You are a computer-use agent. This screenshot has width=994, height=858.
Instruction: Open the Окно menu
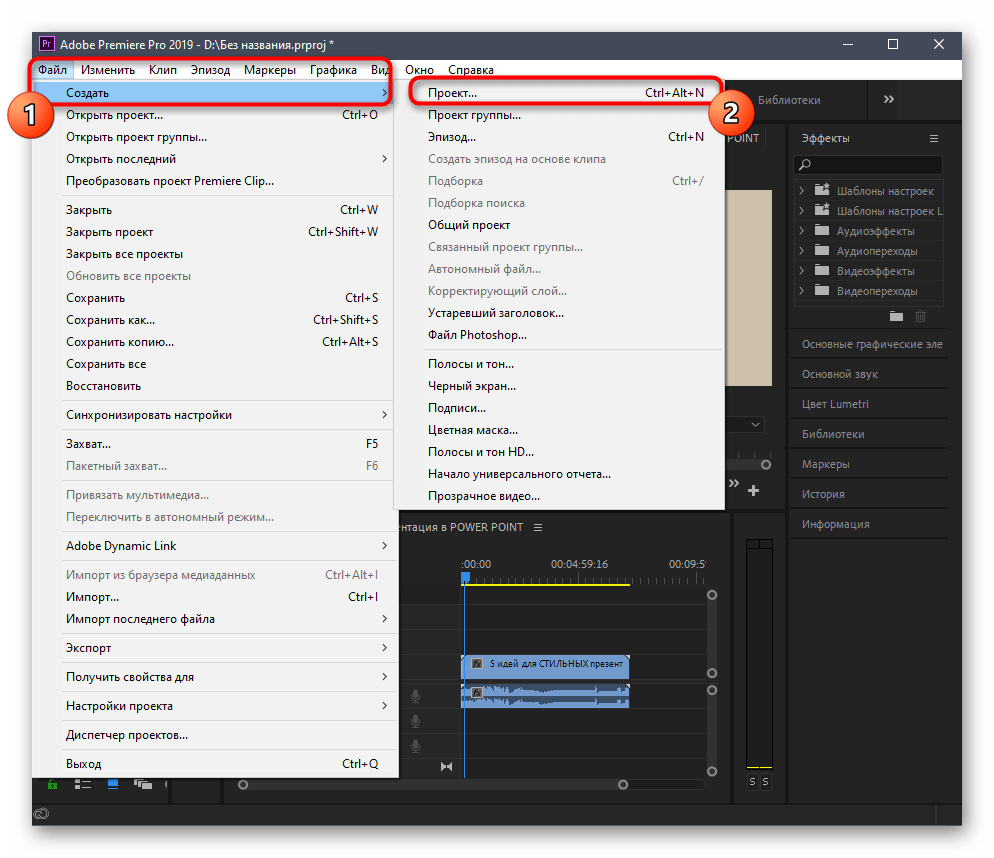420,70
